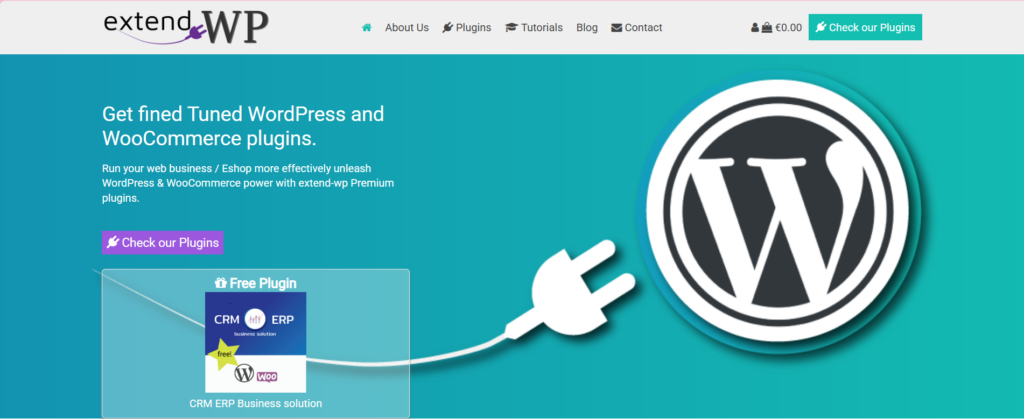Viewport: 1024px width, 419px height.
Task: Open the CRM ERP plugin thumbnail
Action: click(x=255, y=342)
